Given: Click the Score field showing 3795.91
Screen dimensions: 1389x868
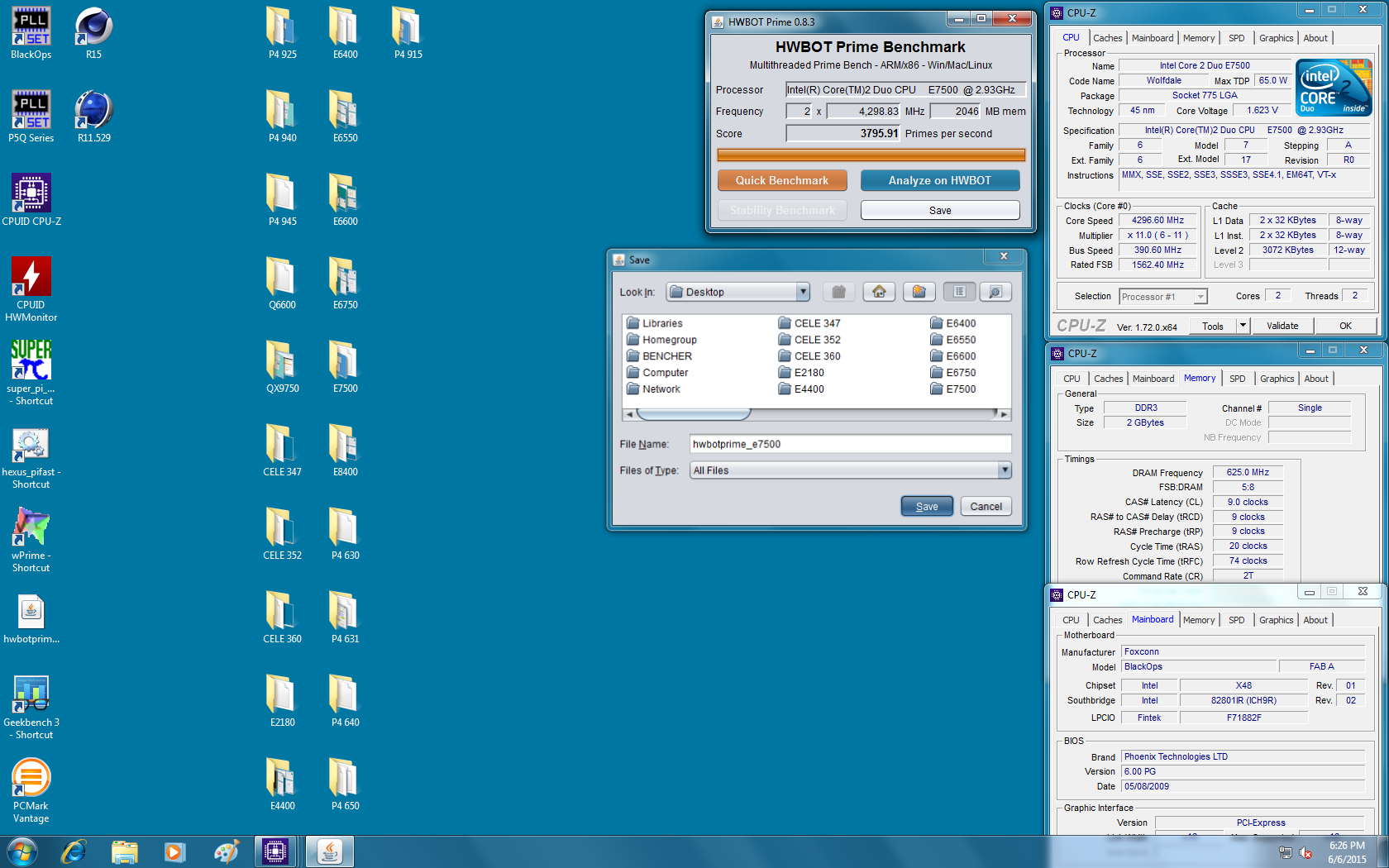Looking at the screenshot, I should [843, 133].
